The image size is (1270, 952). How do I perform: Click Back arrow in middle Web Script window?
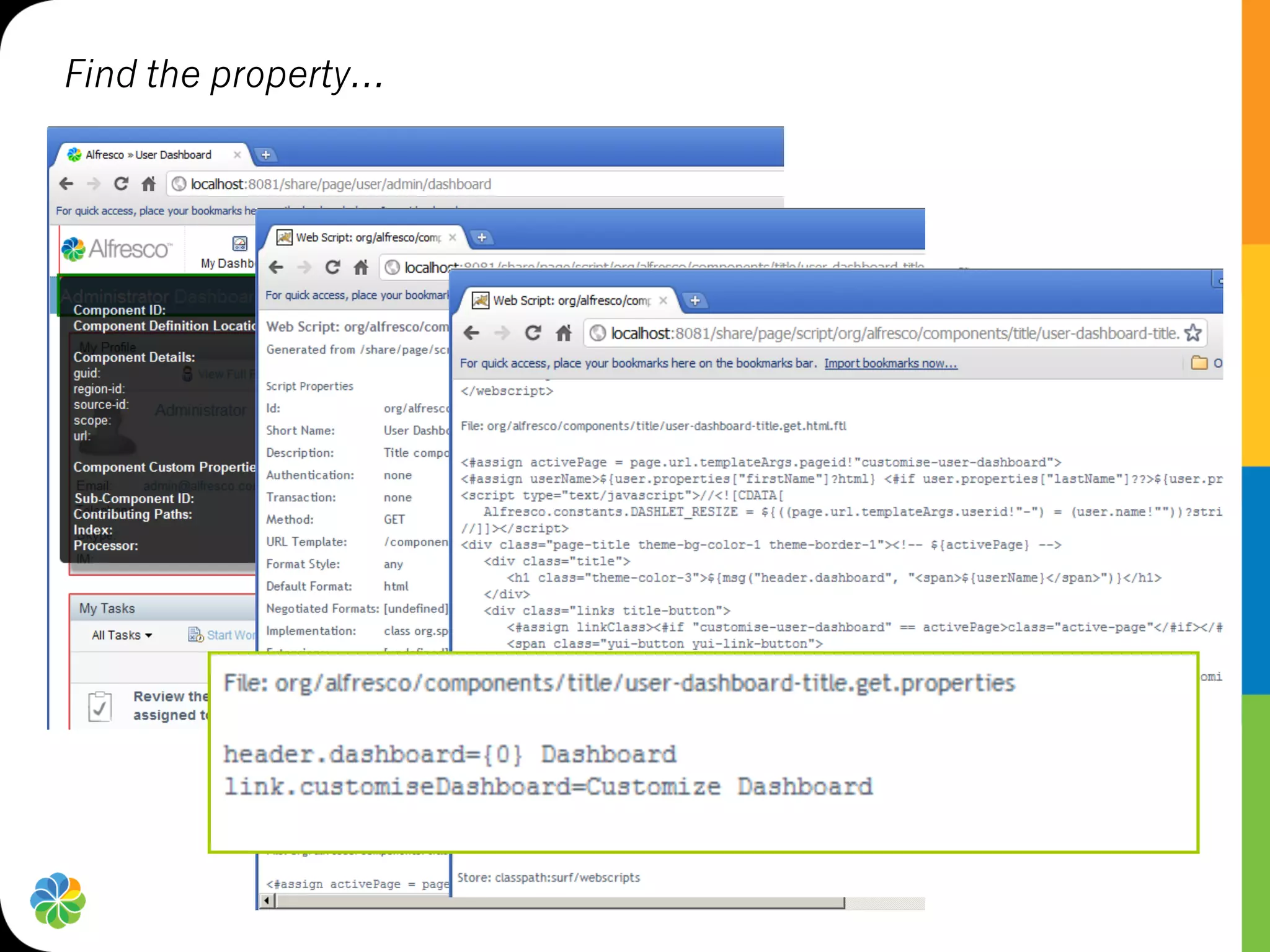click(276, 267)
